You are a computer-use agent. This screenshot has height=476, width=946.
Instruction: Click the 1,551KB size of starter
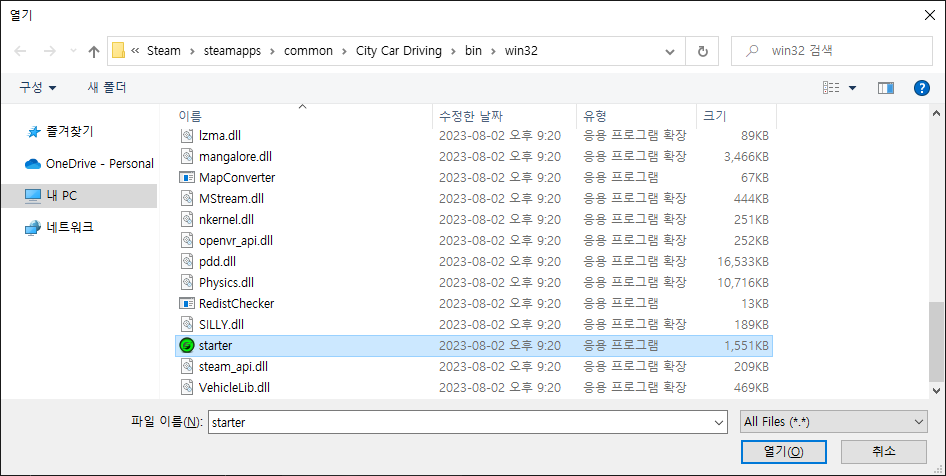click(746, 346)
